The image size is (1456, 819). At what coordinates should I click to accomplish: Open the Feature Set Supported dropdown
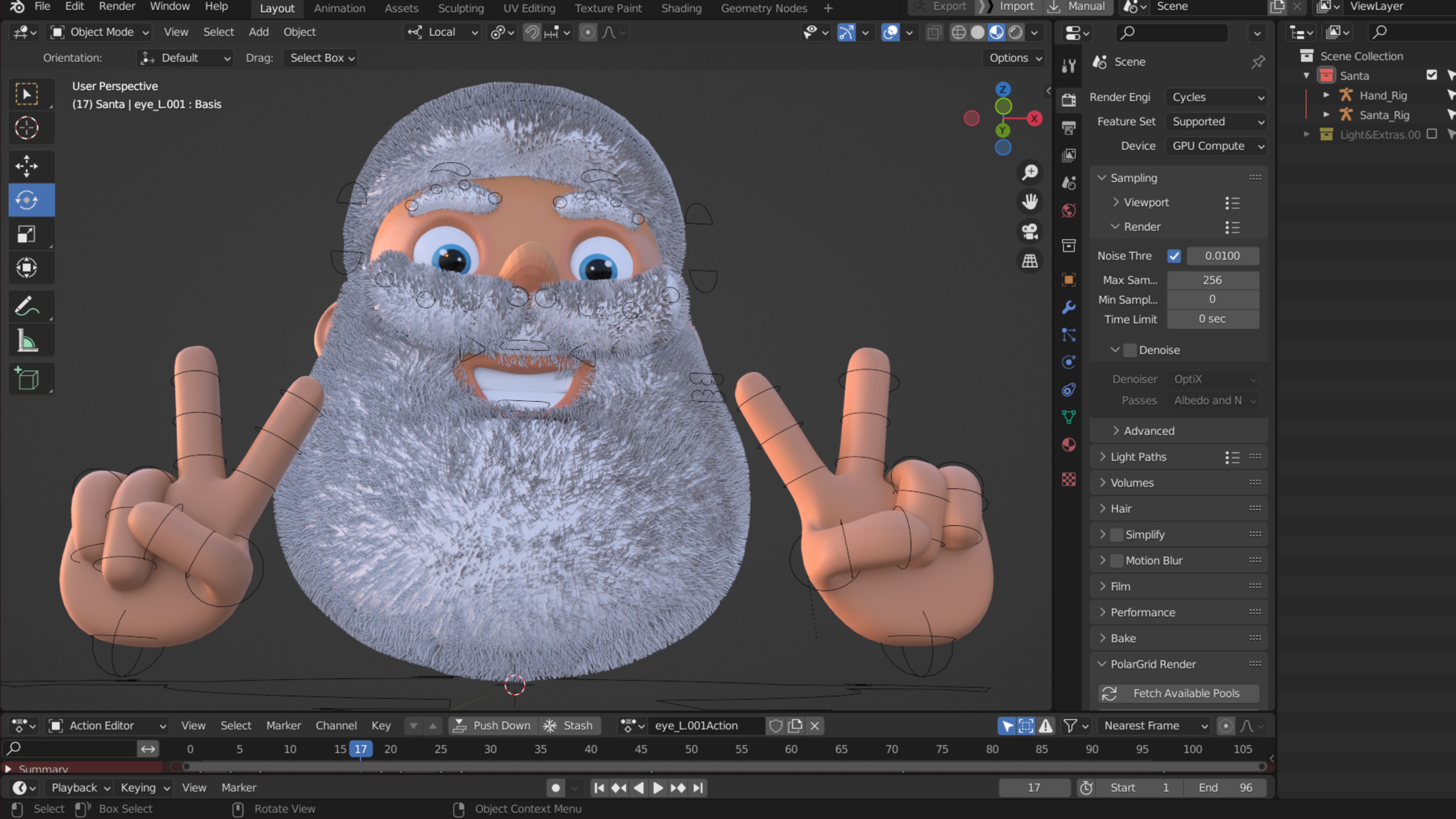(x=1216, y=122)
